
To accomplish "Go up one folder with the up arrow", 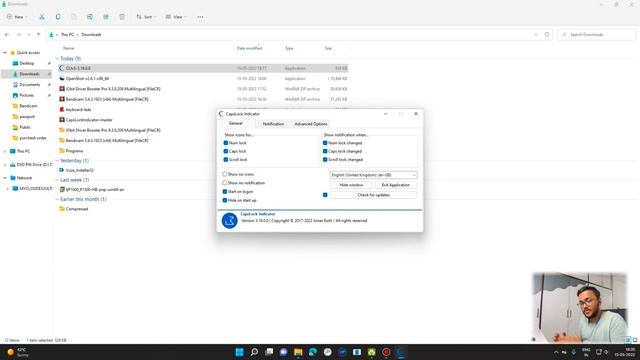I will click(x=38, y=35).
